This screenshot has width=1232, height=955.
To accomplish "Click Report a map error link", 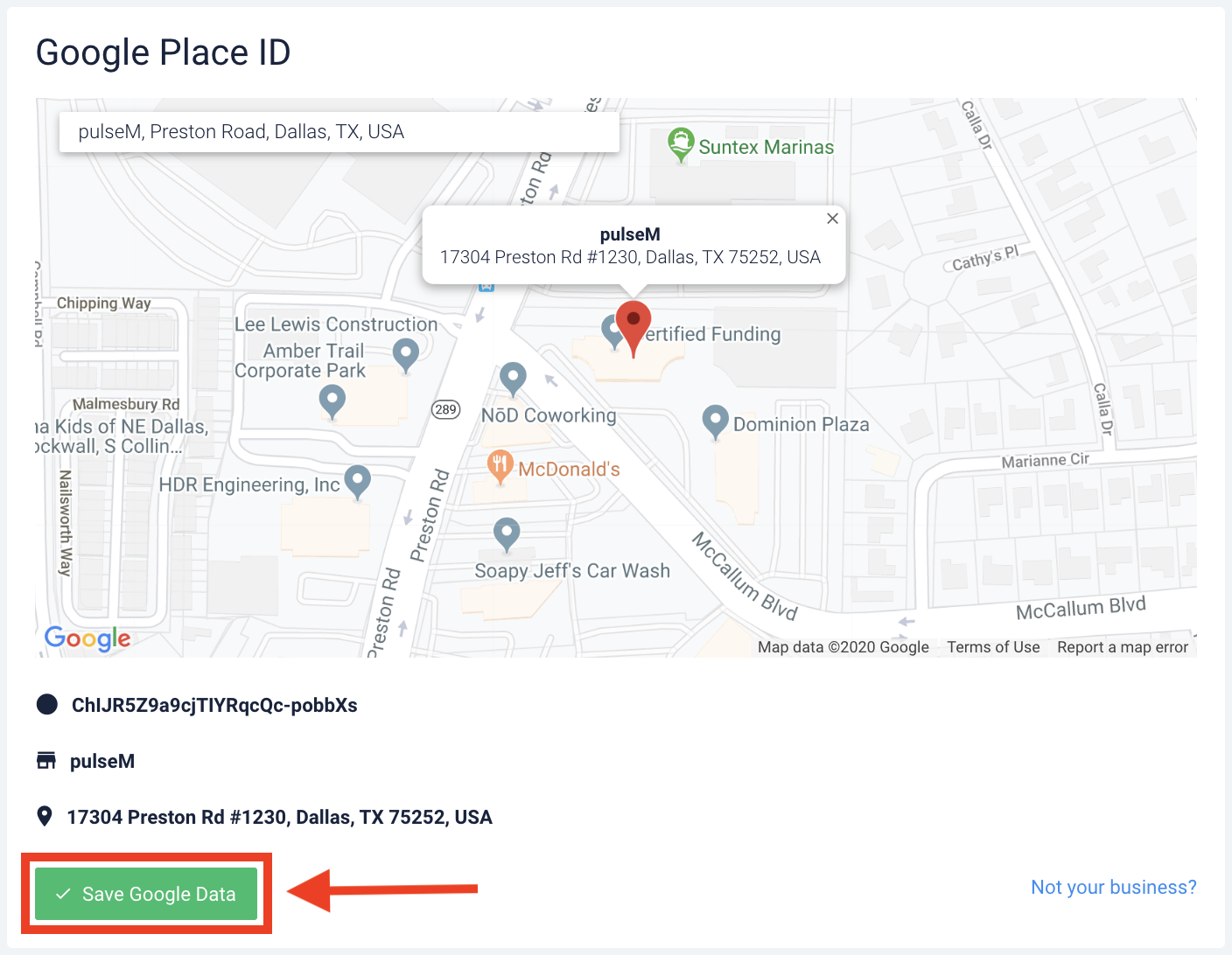I will 1122,647.
